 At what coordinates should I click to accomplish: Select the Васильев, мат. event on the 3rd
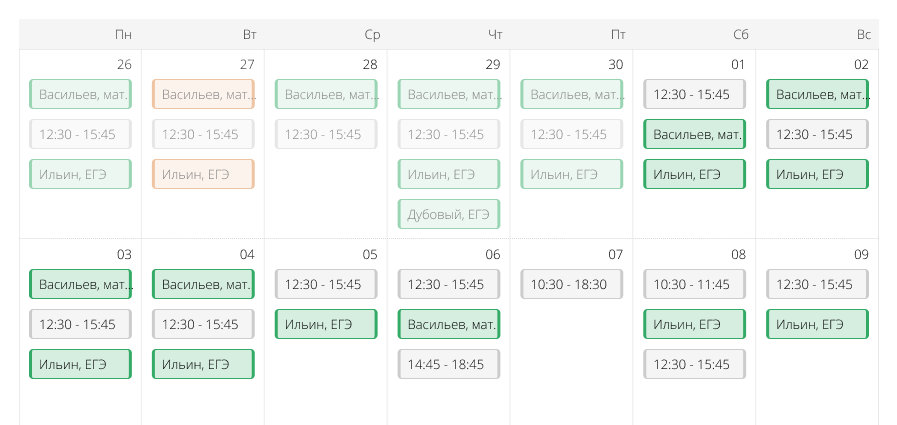tap(81, 284)
